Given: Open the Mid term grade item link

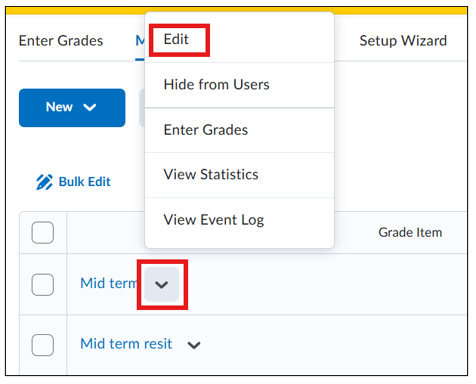Looking at the screenshot, I should (109, 283).
